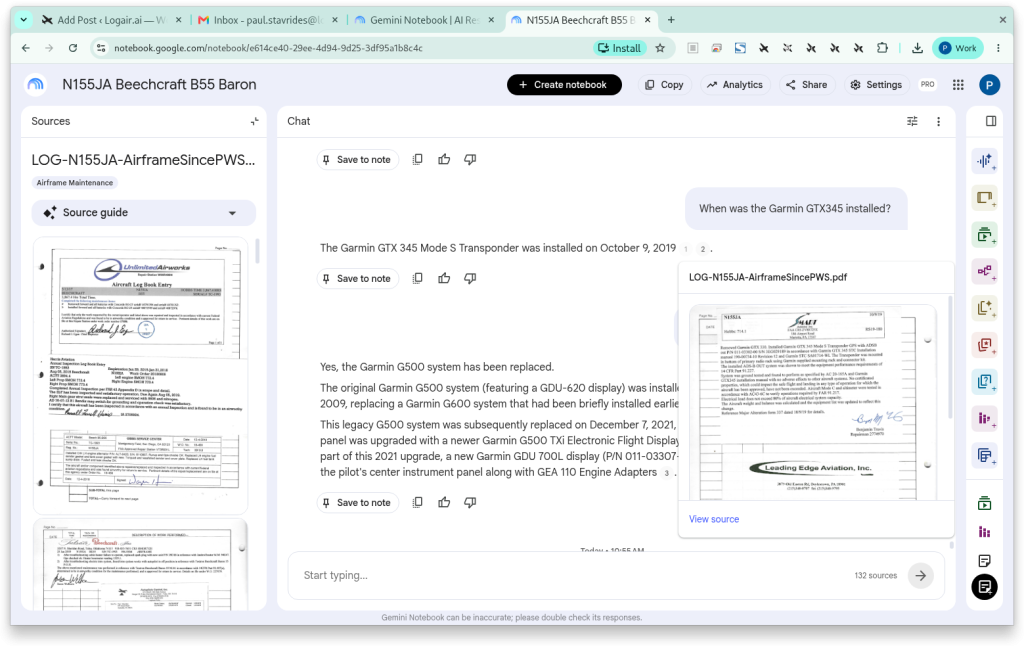This screenshot has width=1024, height=646.
Task: Thumbs up the GTX 345 transponder answer
Action: click(x=444, y=278)
